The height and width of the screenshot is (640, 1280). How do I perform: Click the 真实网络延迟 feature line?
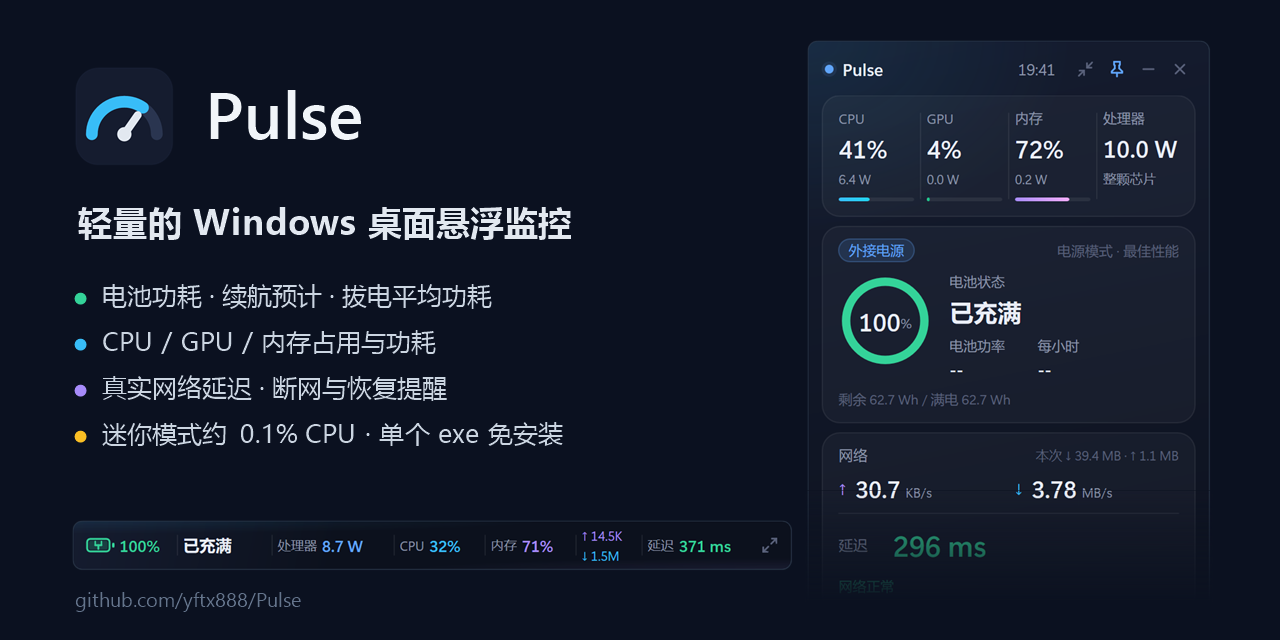(x=274, y=388)
